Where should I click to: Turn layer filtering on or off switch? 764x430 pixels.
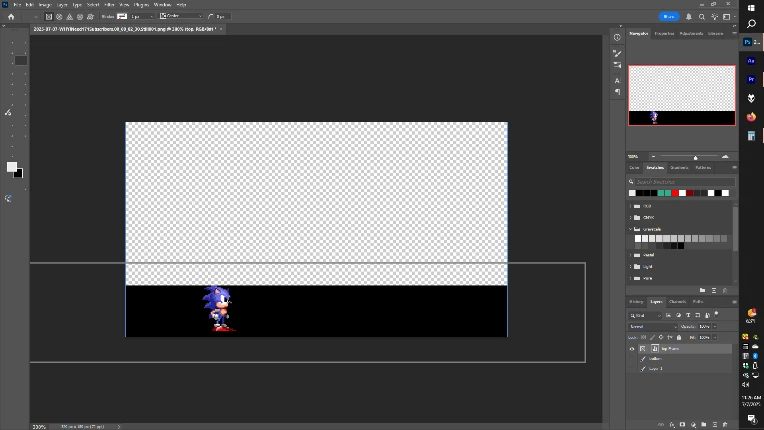click(x=716, y=314)
